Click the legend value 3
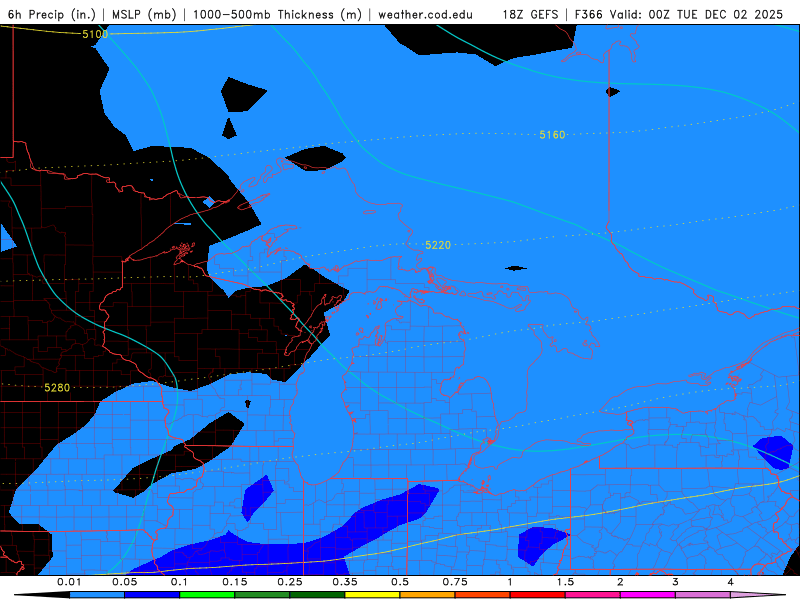This screenshot has width=800, height=600. click(676, 582)
